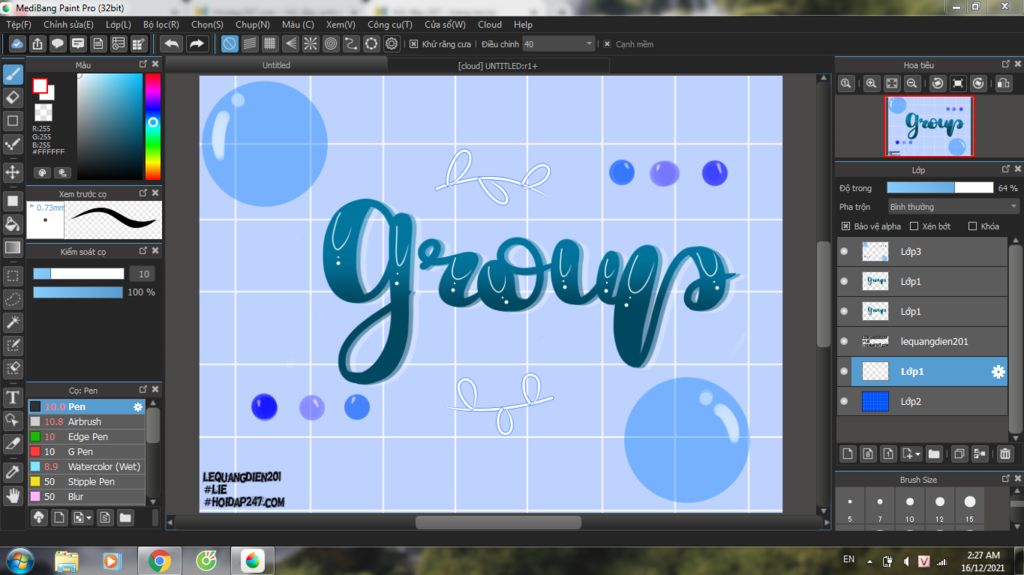This screenshot has width=1024, height=575.
Task: Open Windows Start menu
Action: (x=20, y=561)
